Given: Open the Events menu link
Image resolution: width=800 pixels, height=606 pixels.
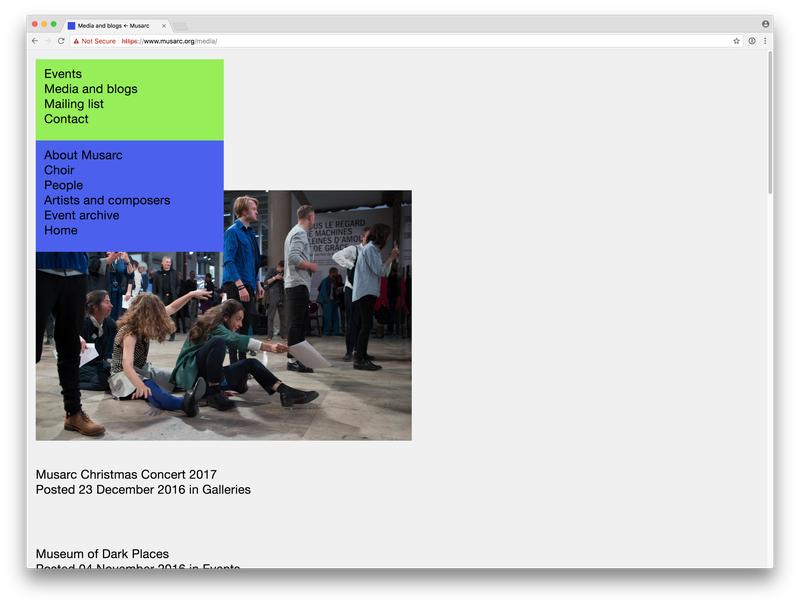Looking at the screenshot, I should click(x=63, y=74).
